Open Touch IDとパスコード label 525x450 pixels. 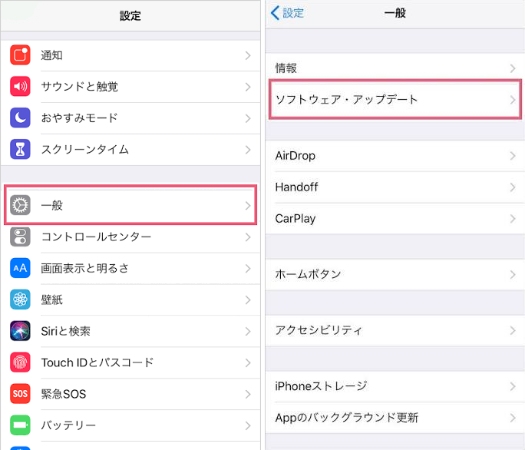point(97,362)
